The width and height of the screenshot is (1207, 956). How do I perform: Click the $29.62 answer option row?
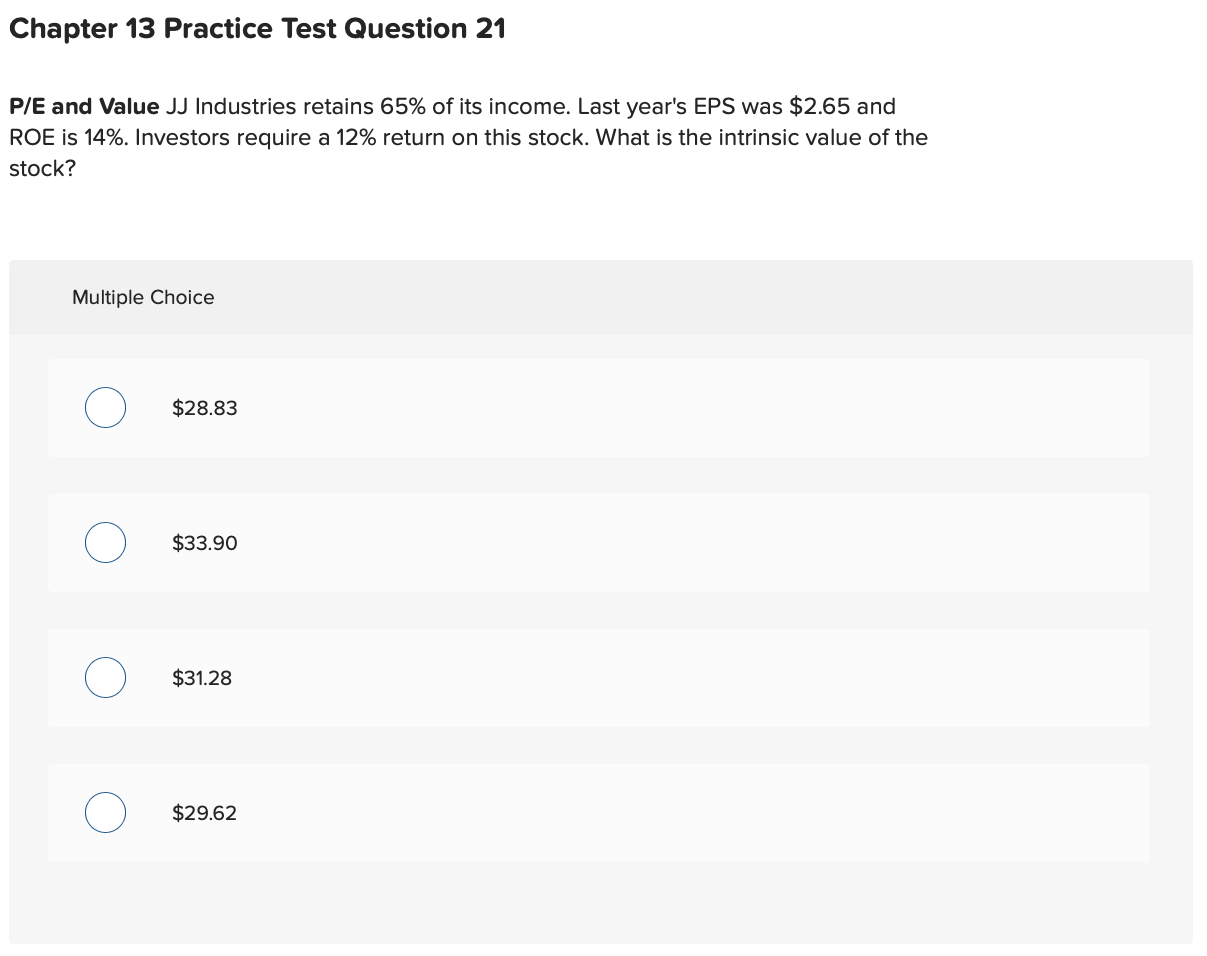600,812
